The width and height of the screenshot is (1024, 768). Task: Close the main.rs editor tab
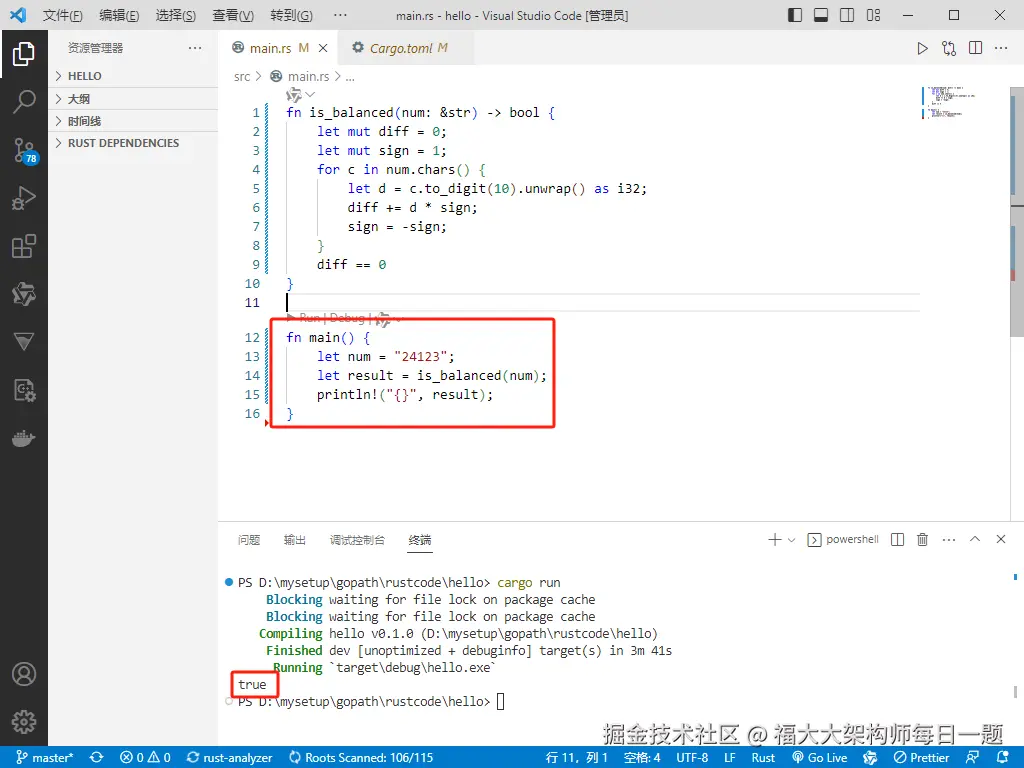coord(323,48)
